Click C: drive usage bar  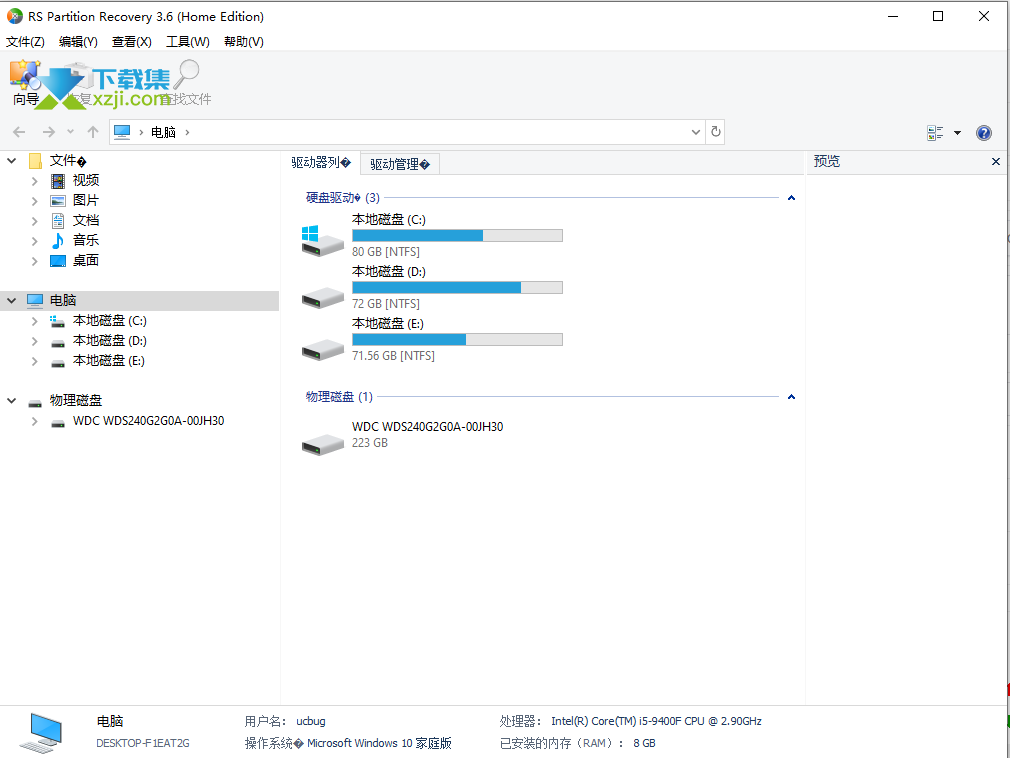coord(457,236)
